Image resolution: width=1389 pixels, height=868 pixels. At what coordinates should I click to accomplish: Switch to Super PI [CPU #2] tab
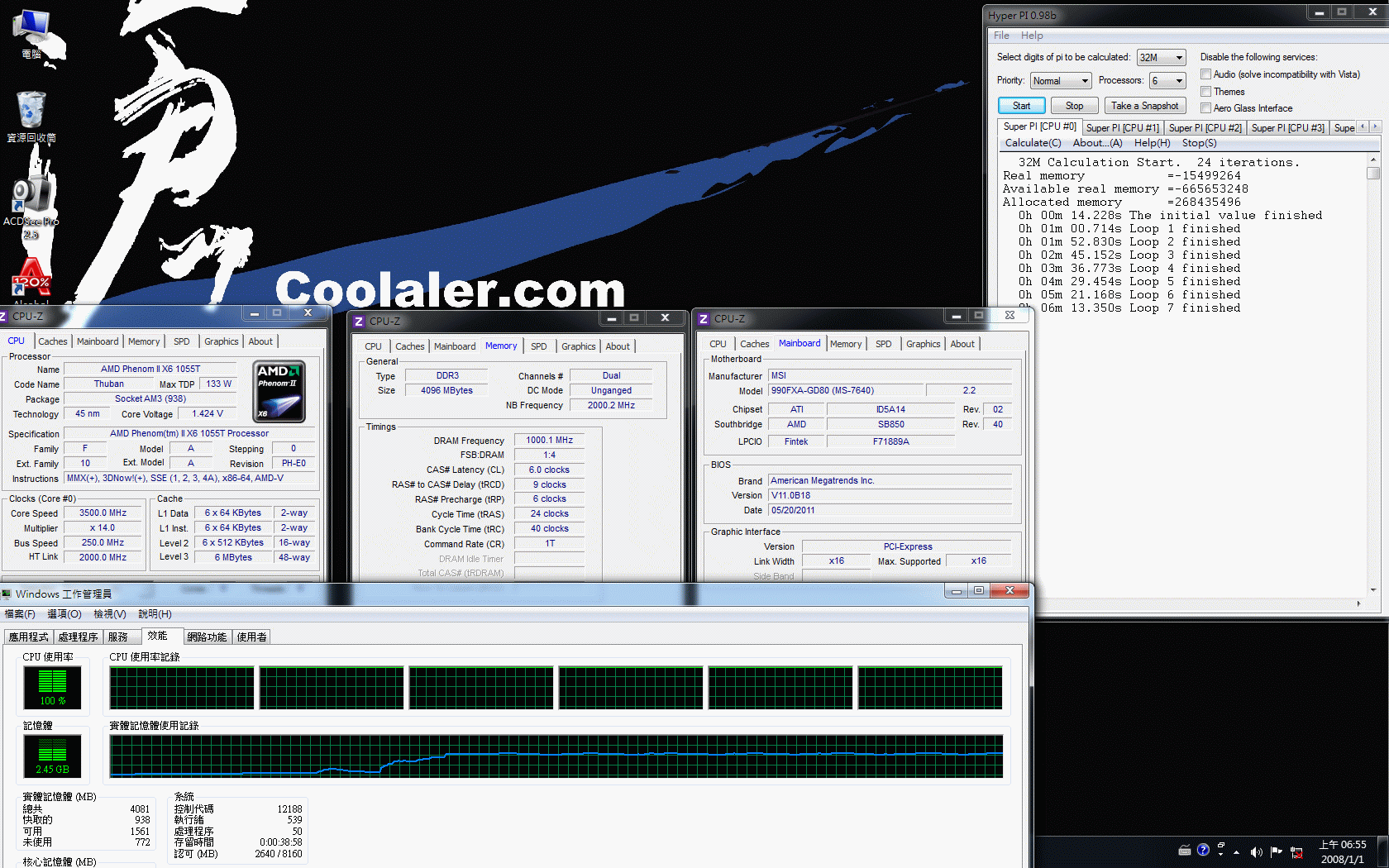pyautogui.click(x=1205, y=128)
